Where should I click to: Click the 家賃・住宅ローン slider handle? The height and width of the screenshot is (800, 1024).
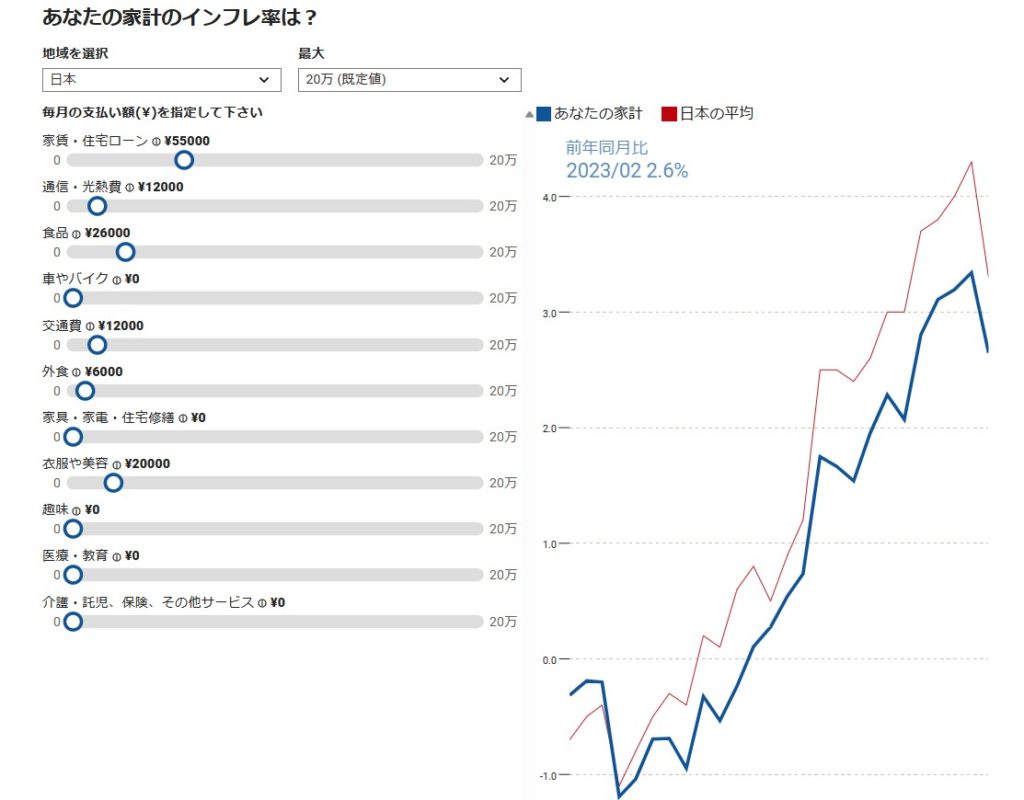coord(184,160)
